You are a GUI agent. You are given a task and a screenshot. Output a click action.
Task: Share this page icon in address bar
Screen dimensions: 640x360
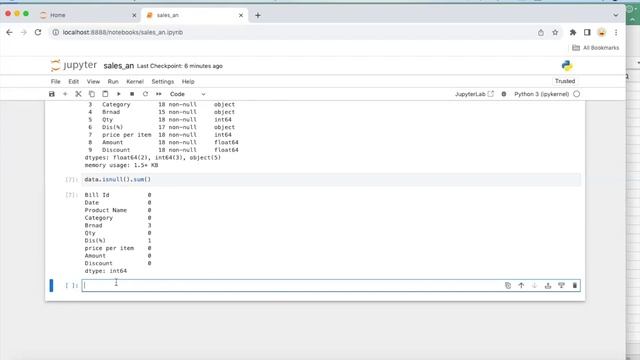(541, 32)
